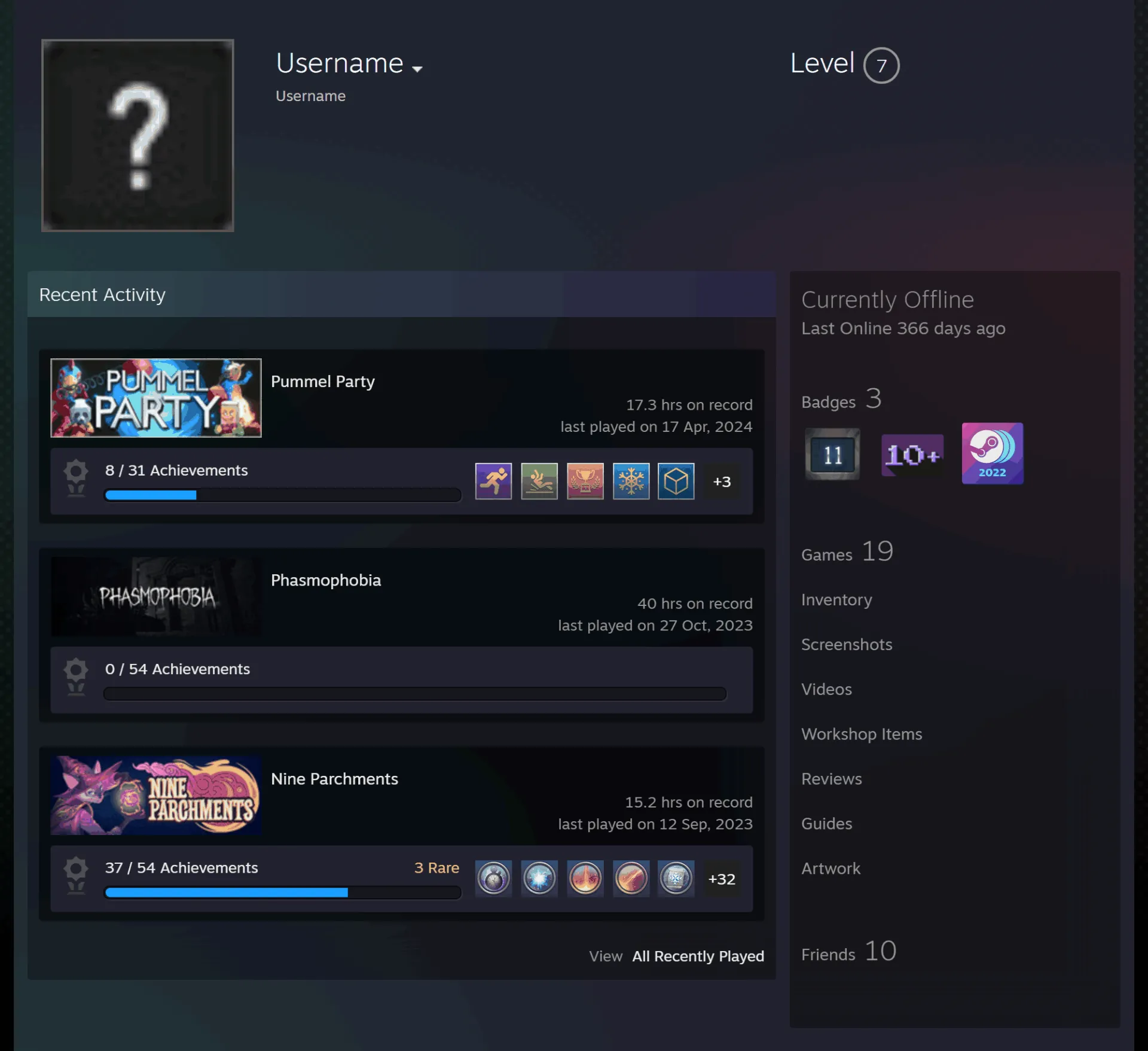Screen dimensions: 1148x1051
Task: Click the achievement ribbon icon in the Phasmophobia row
Action: coord(76,677)
